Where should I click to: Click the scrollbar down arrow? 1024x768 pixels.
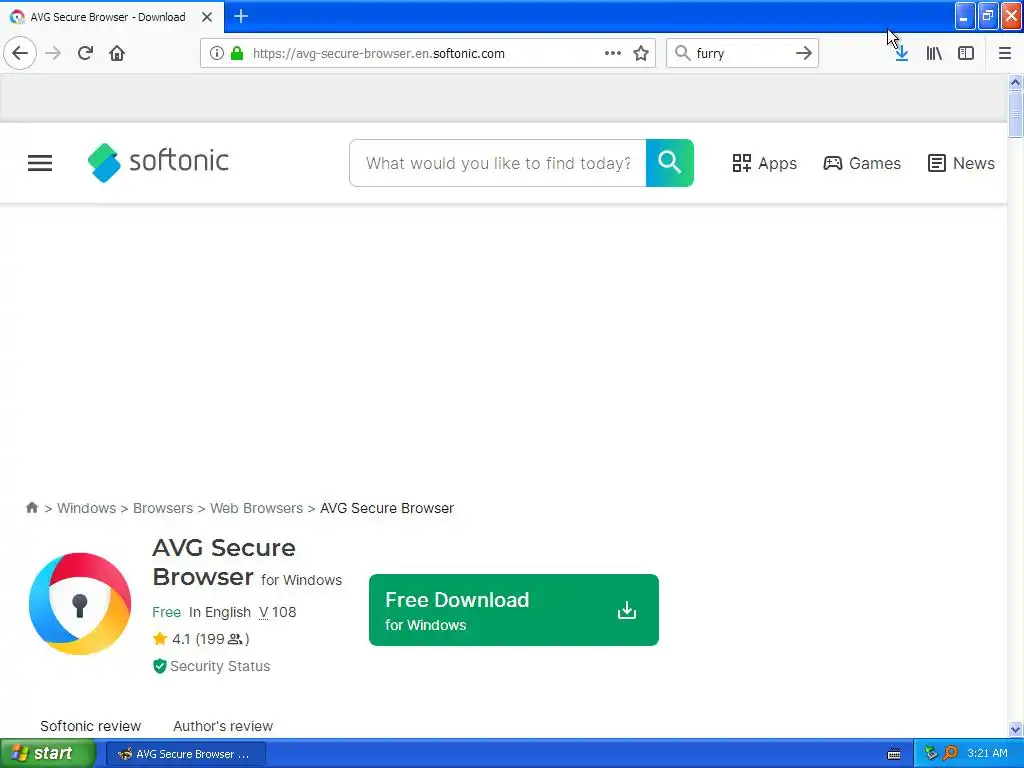click(1015, 729)
